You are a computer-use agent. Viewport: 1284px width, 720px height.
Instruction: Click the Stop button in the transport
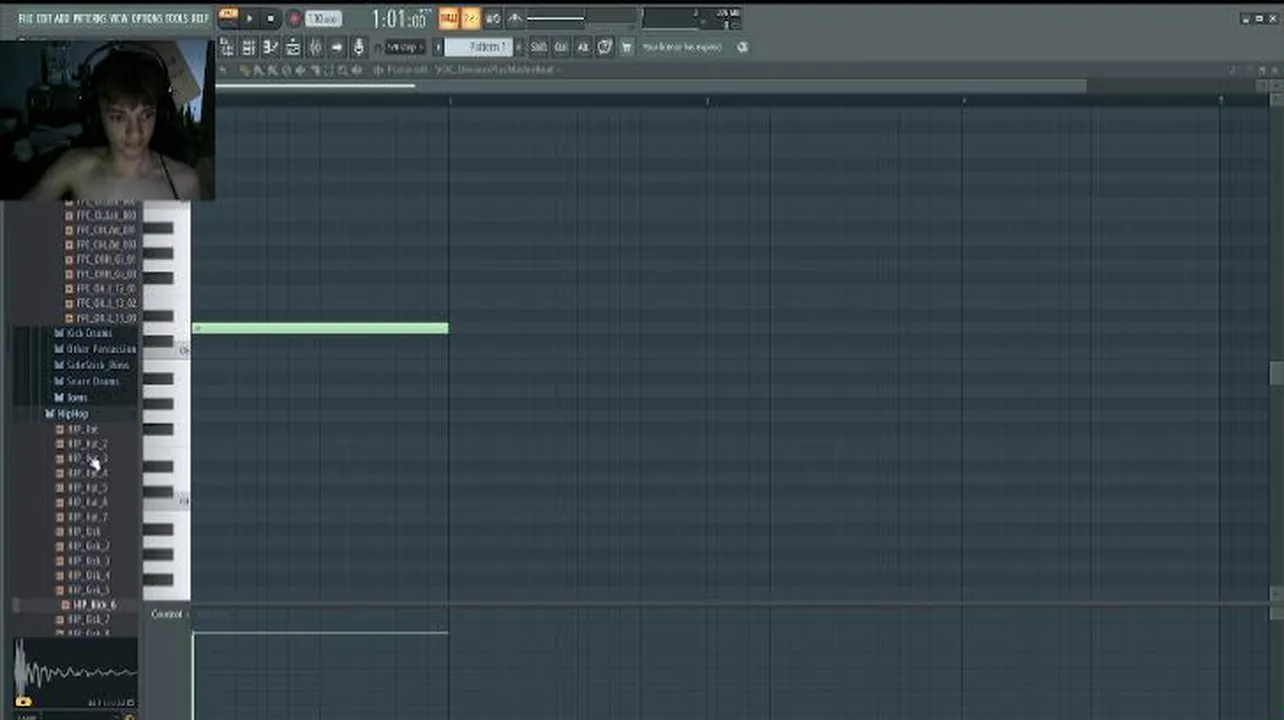[270, 18]
